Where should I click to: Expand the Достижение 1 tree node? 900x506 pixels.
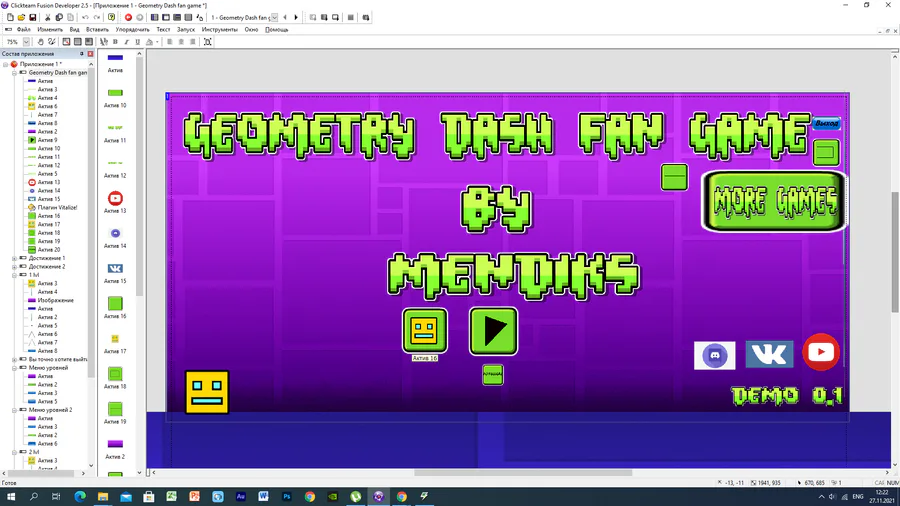14,258
